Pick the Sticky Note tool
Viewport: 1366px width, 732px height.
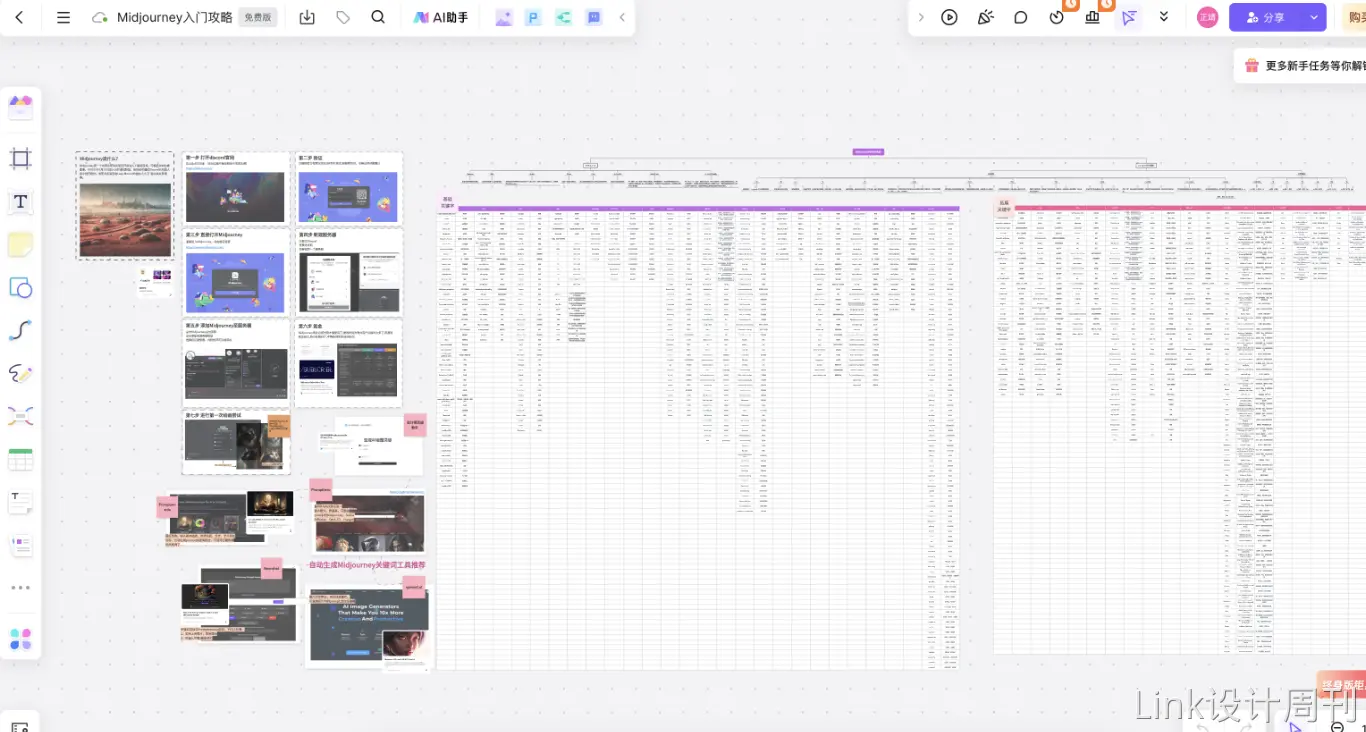point(20,245)
